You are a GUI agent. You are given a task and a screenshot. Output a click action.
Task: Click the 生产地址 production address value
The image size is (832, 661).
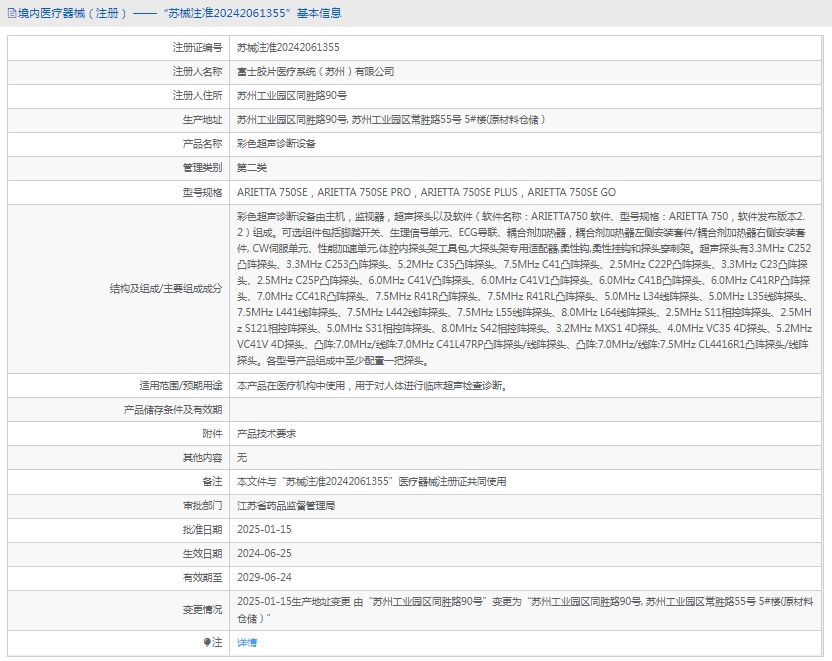click(392, 120)
